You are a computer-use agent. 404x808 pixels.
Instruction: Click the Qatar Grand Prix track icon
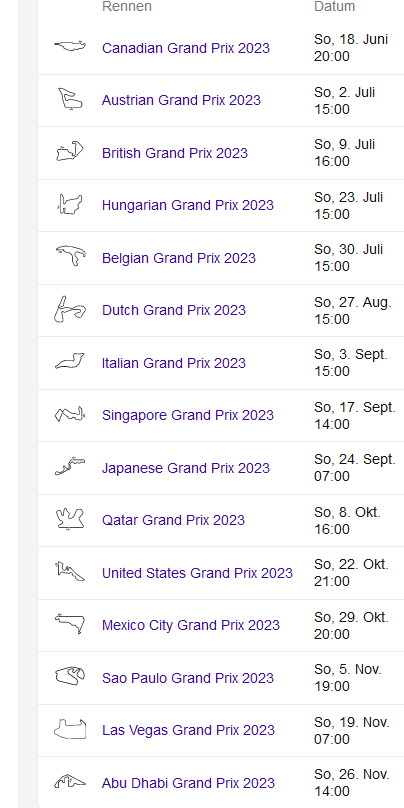tap(70, 519)
